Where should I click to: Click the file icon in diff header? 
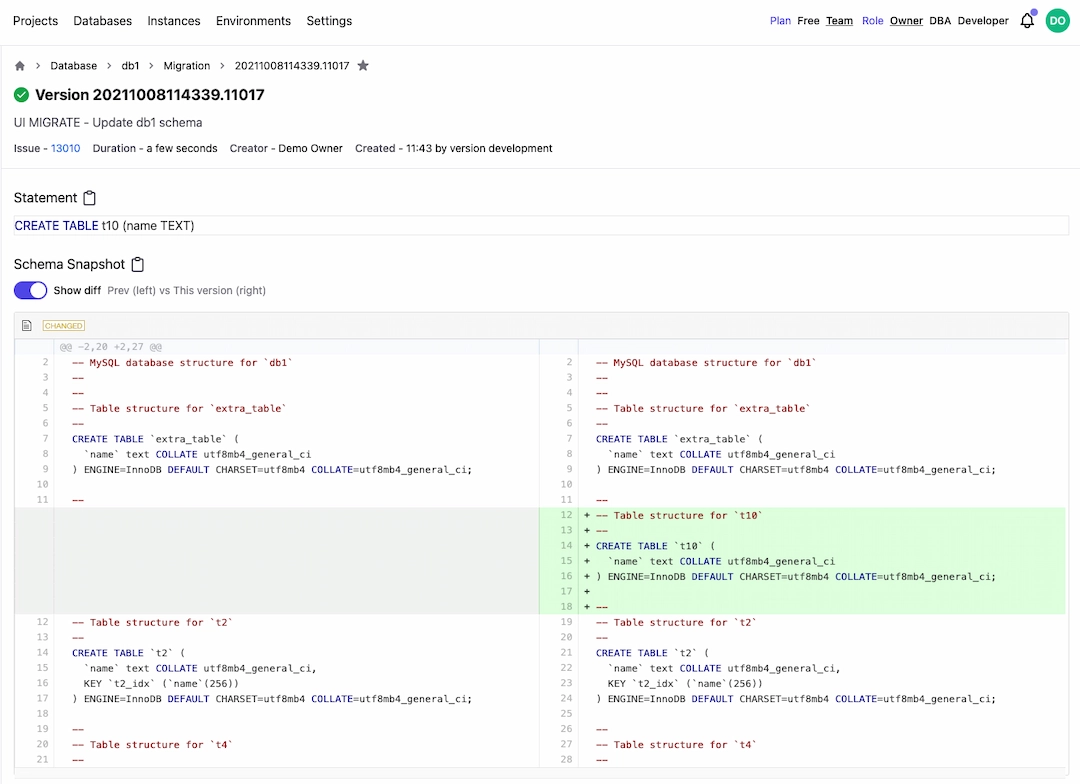pyautogui.click(x=27, y=325)
